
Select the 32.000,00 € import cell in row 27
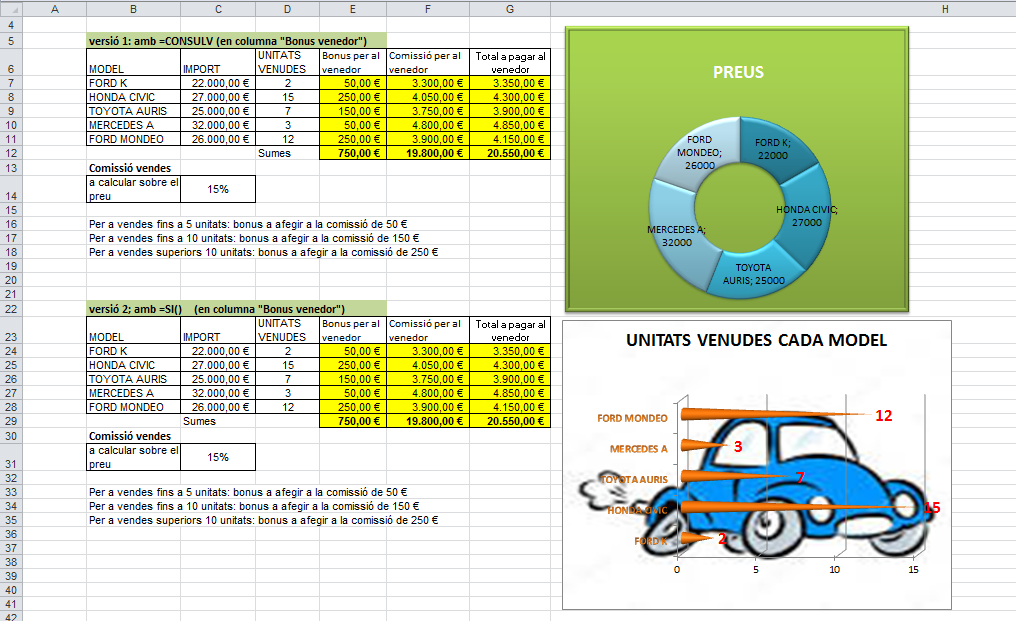tap(217, 394)
